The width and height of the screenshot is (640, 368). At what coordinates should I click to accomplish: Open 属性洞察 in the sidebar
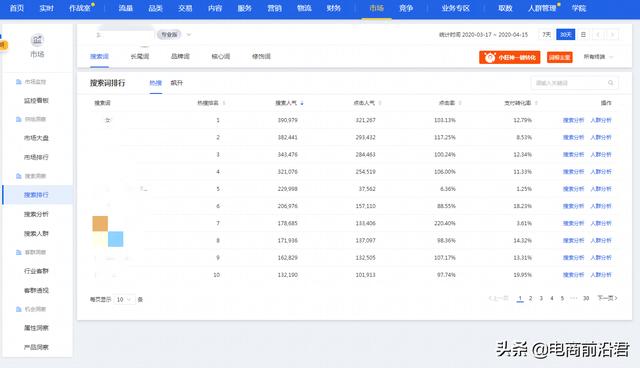pos(36,328)
